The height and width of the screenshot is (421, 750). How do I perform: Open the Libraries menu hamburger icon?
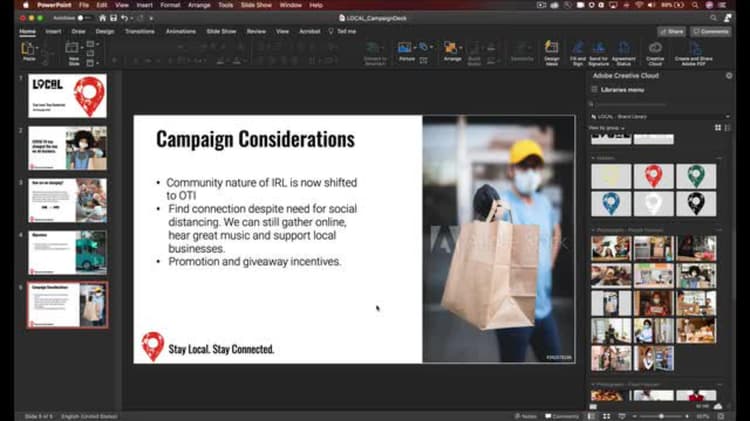click(x=596, y=90)
